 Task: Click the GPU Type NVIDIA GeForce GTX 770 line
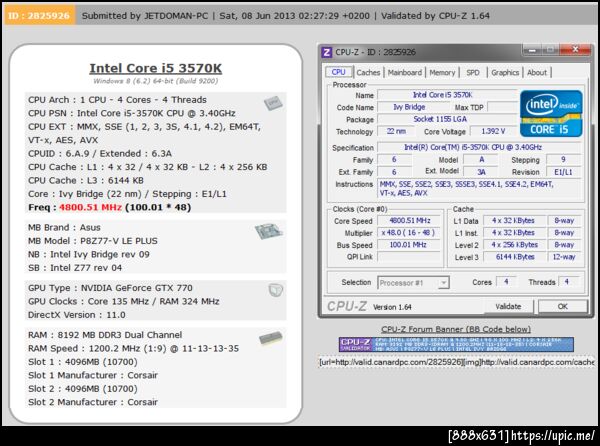click(110, 288)
